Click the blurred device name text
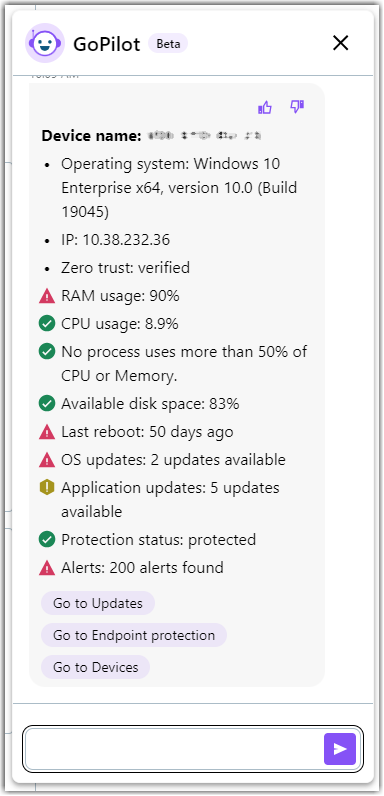The width and height of the screenshot is (384, 796). pos(204,136)
